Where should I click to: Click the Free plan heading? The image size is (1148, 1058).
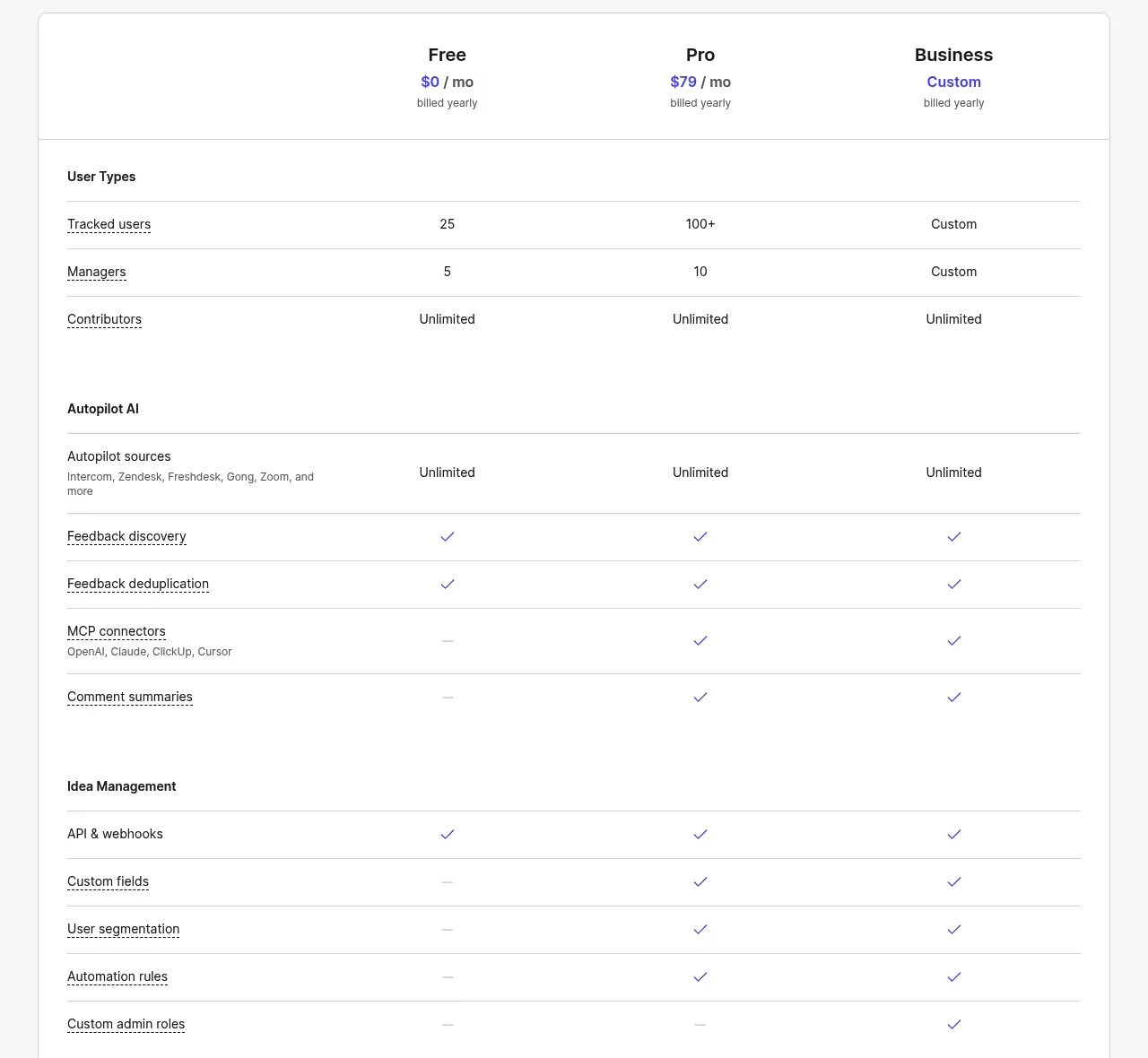pos(448,55)
